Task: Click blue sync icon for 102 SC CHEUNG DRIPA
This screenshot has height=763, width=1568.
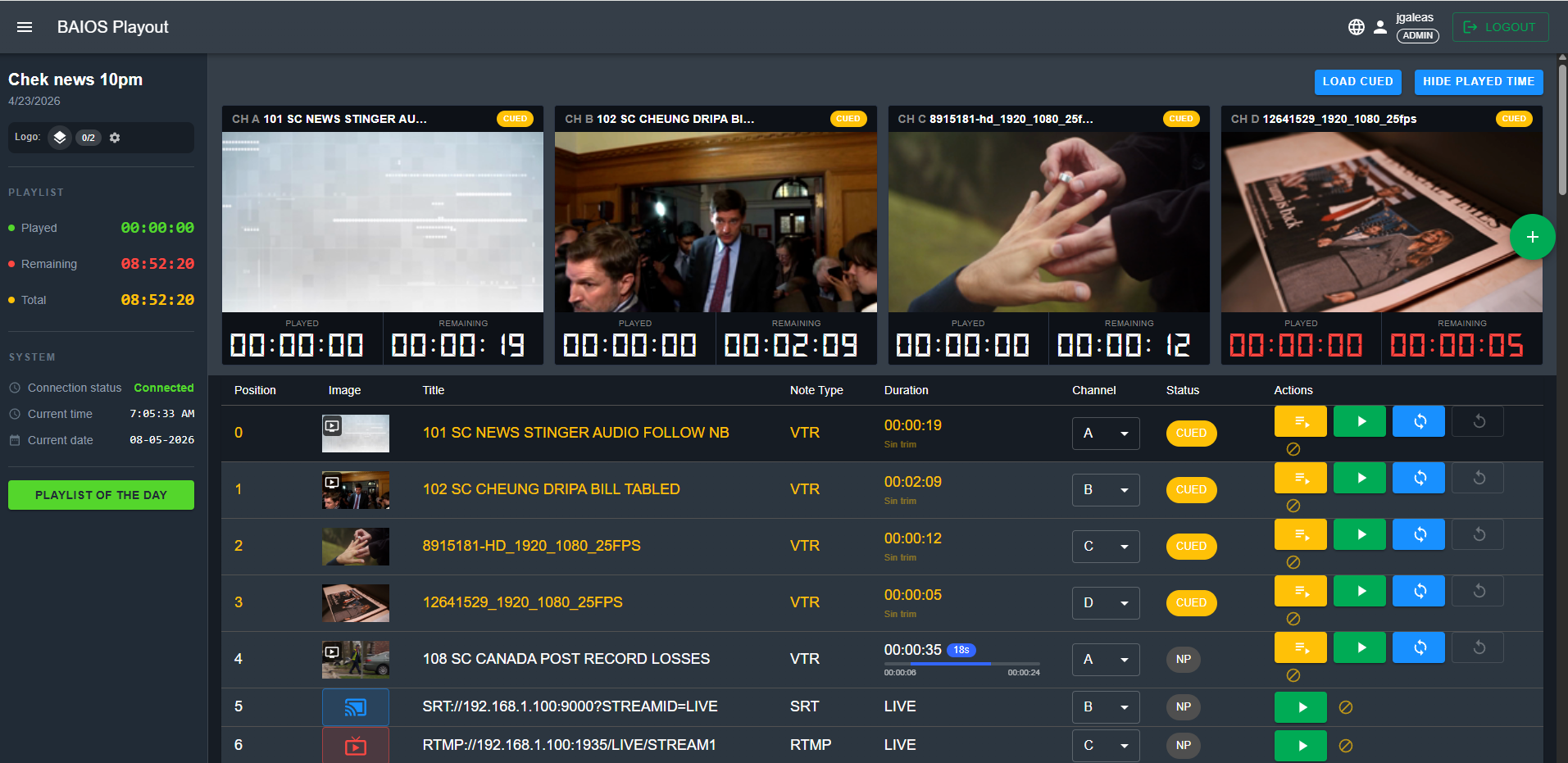Action: (x=1420, y=478)
